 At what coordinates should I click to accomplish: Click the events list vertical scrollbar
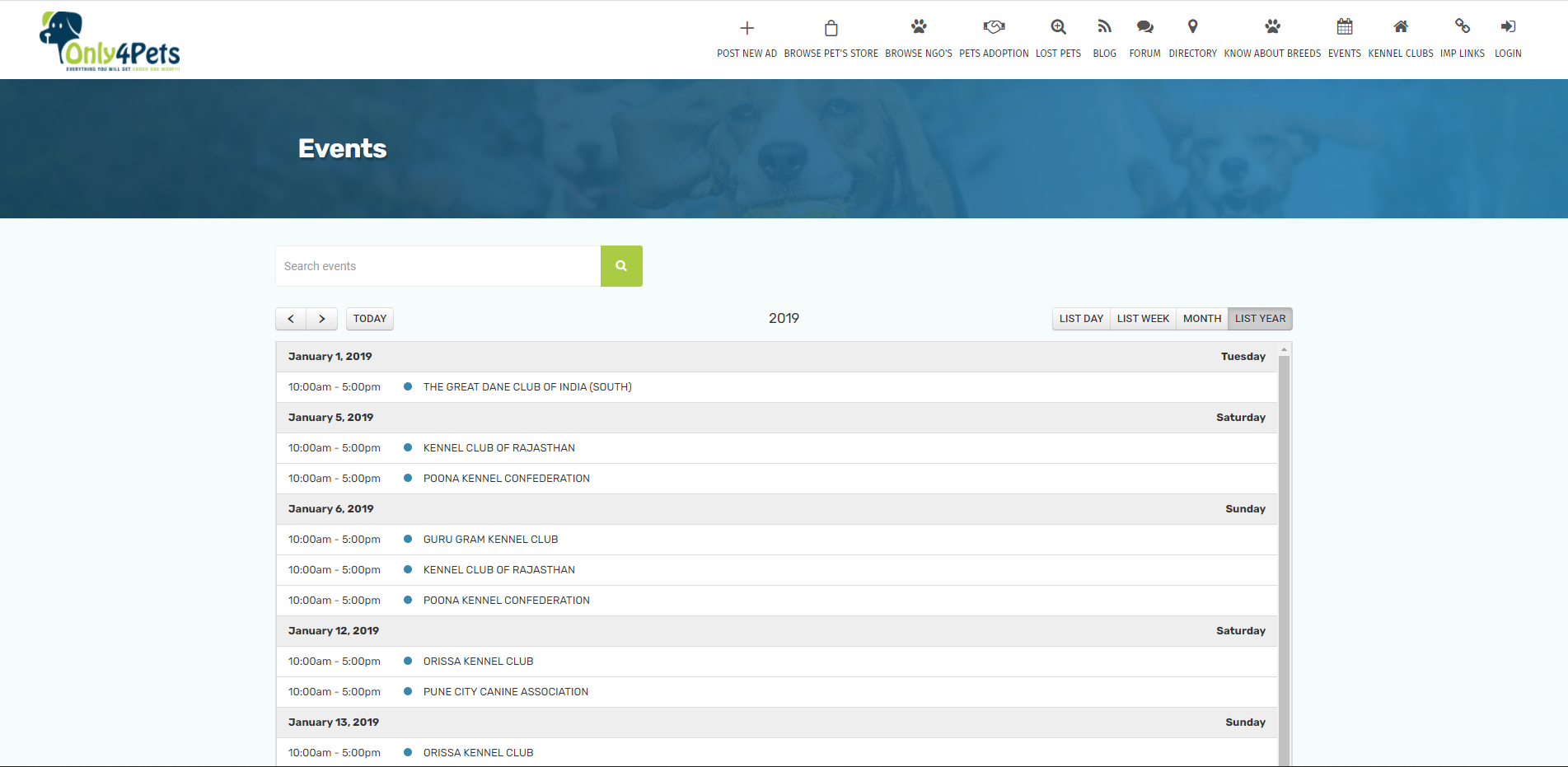click(x=1284, y=560)
